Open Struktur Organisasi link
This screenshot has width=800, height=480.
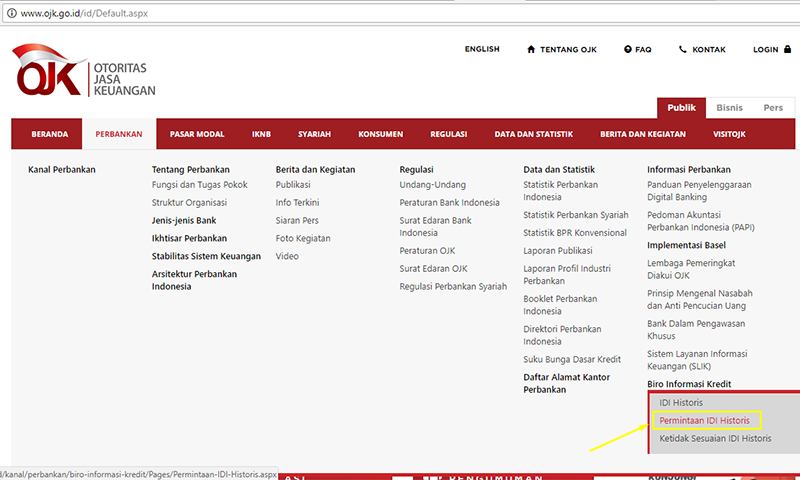[189, 202]
